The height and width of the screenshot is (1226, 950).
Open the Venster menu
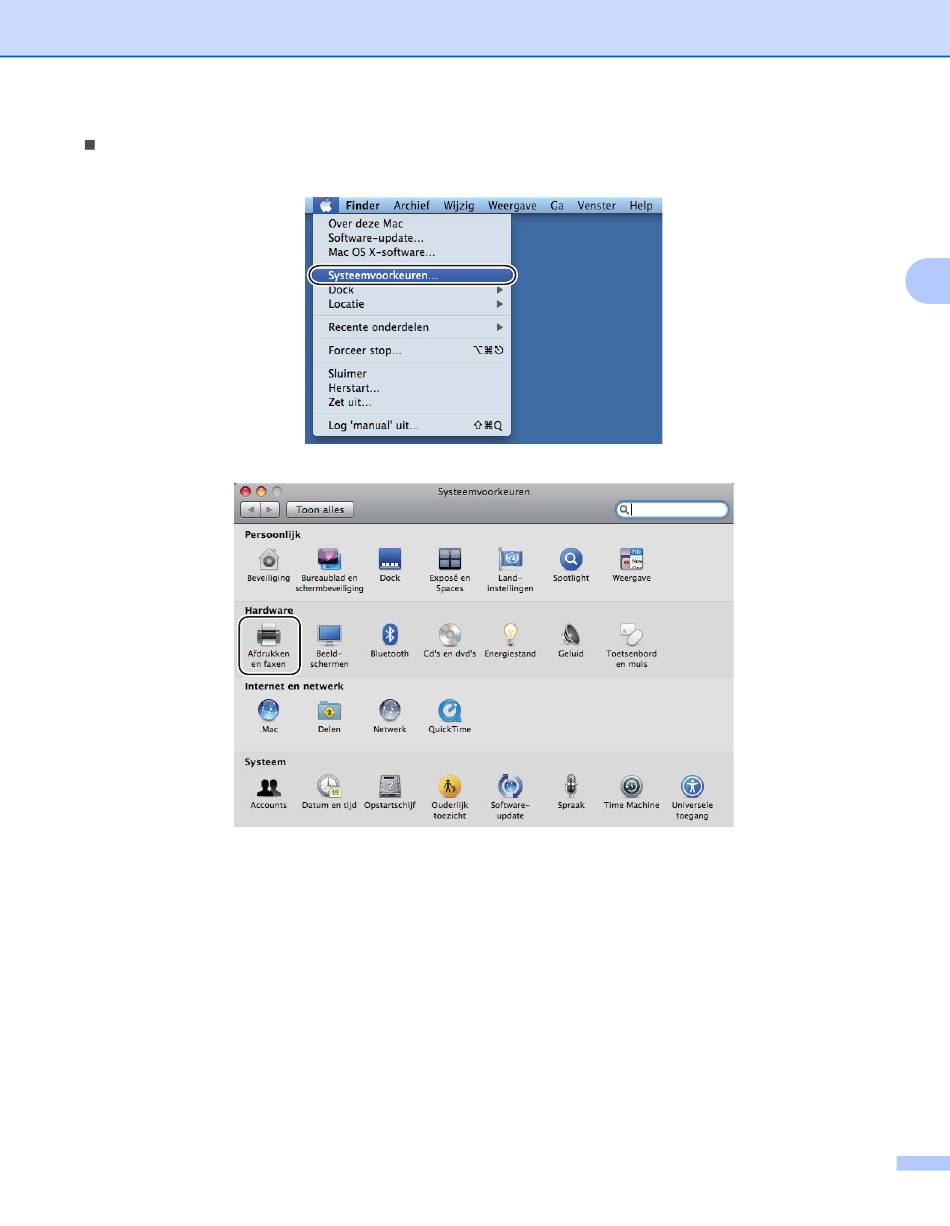pos(597,206)
